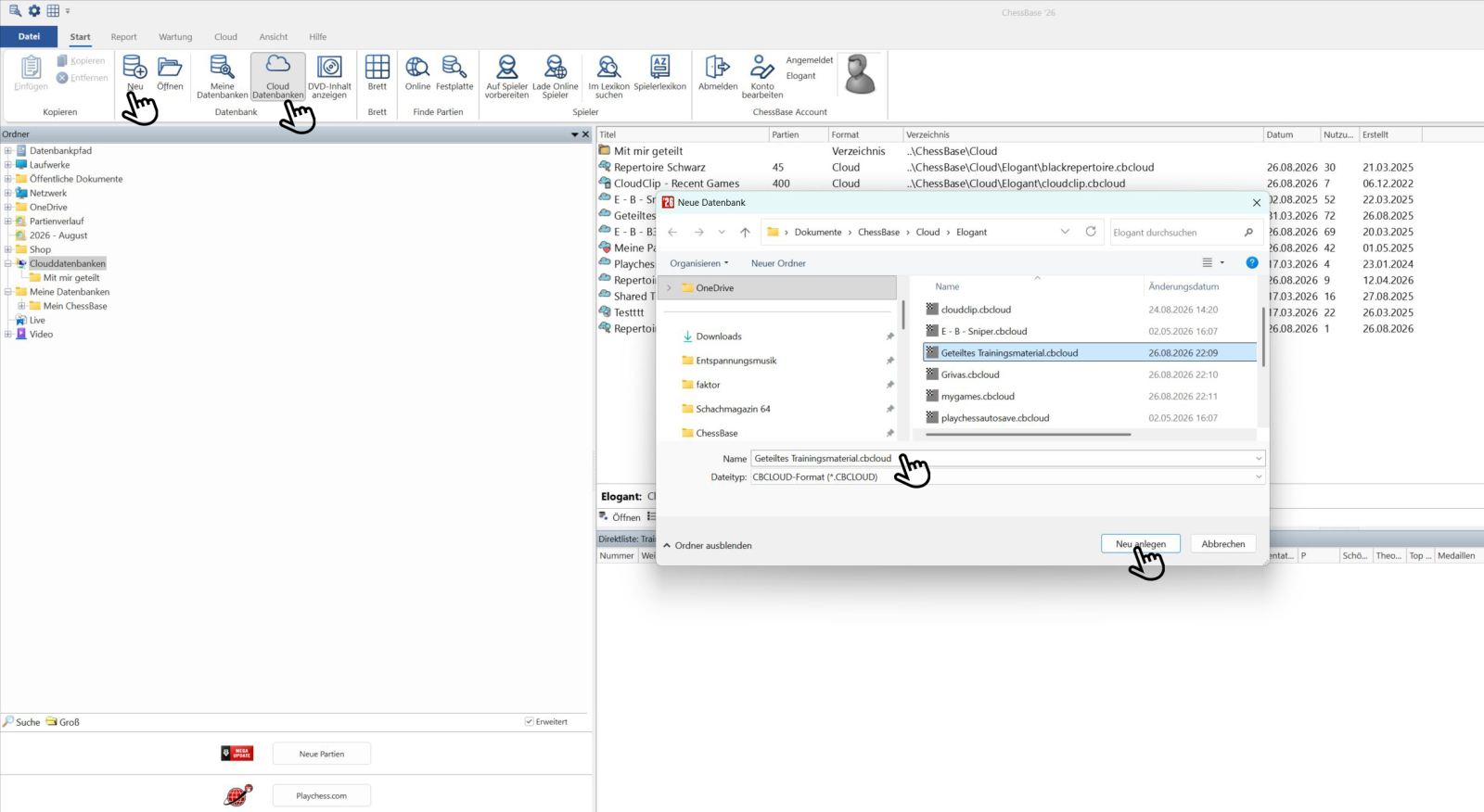Collapse the Clouddatenbanken tree node
The width and height of the screenshot is (1484, 812).
click(7, 263)
